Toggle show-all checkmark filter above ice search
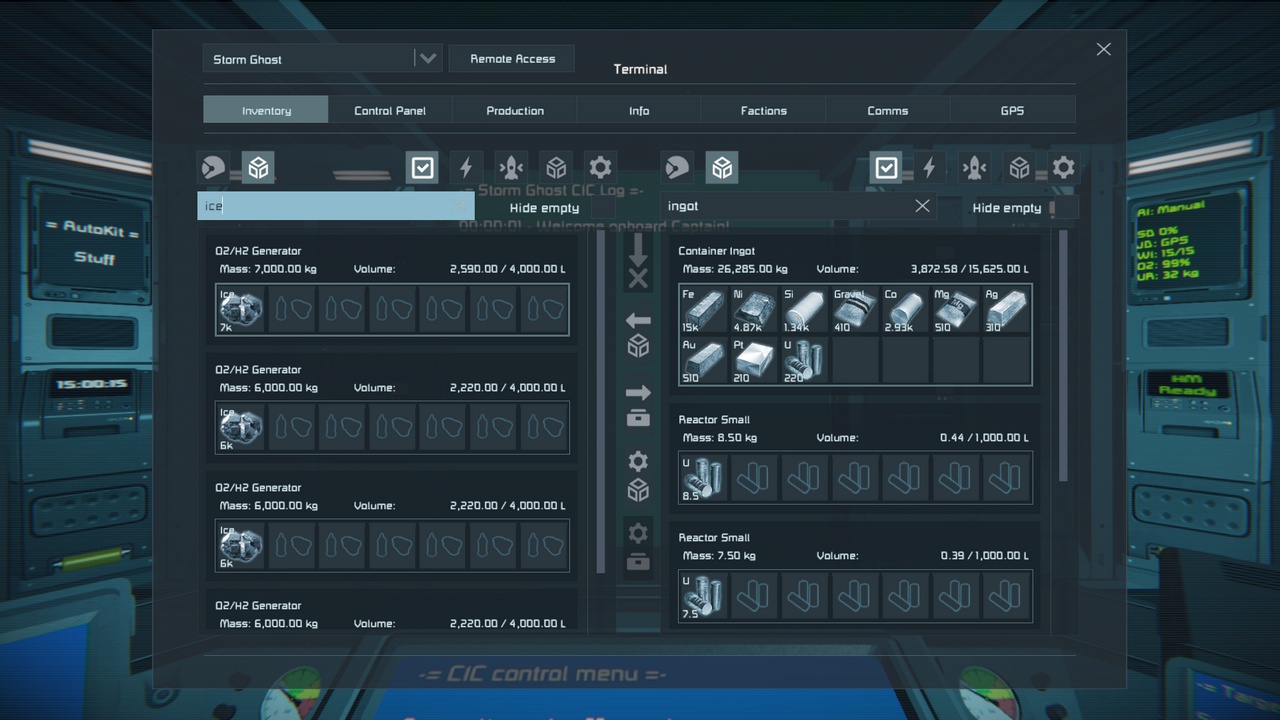1280x720 pixels. coord(423,167)
